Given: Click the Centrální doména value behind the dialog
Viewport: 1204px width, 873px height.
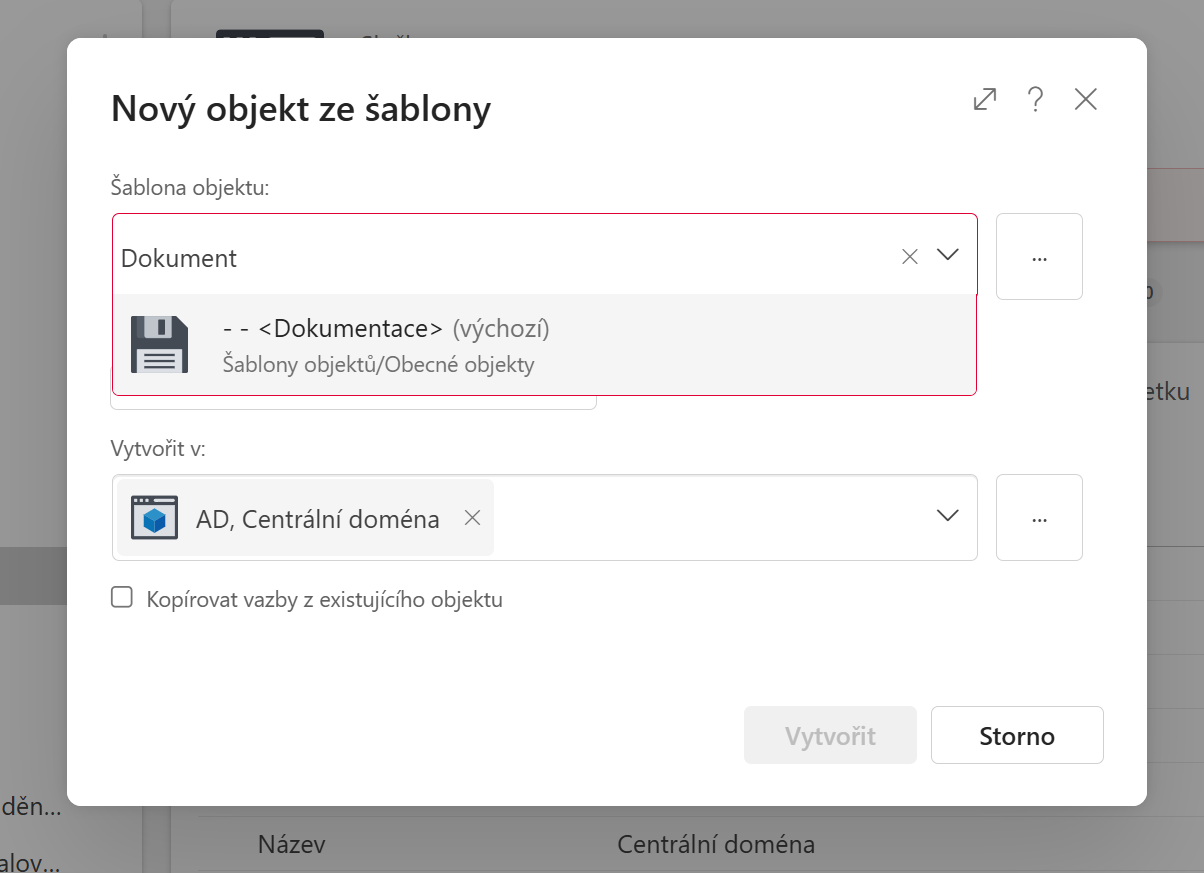Looking at the screenshot, I should tap(716, 845).
